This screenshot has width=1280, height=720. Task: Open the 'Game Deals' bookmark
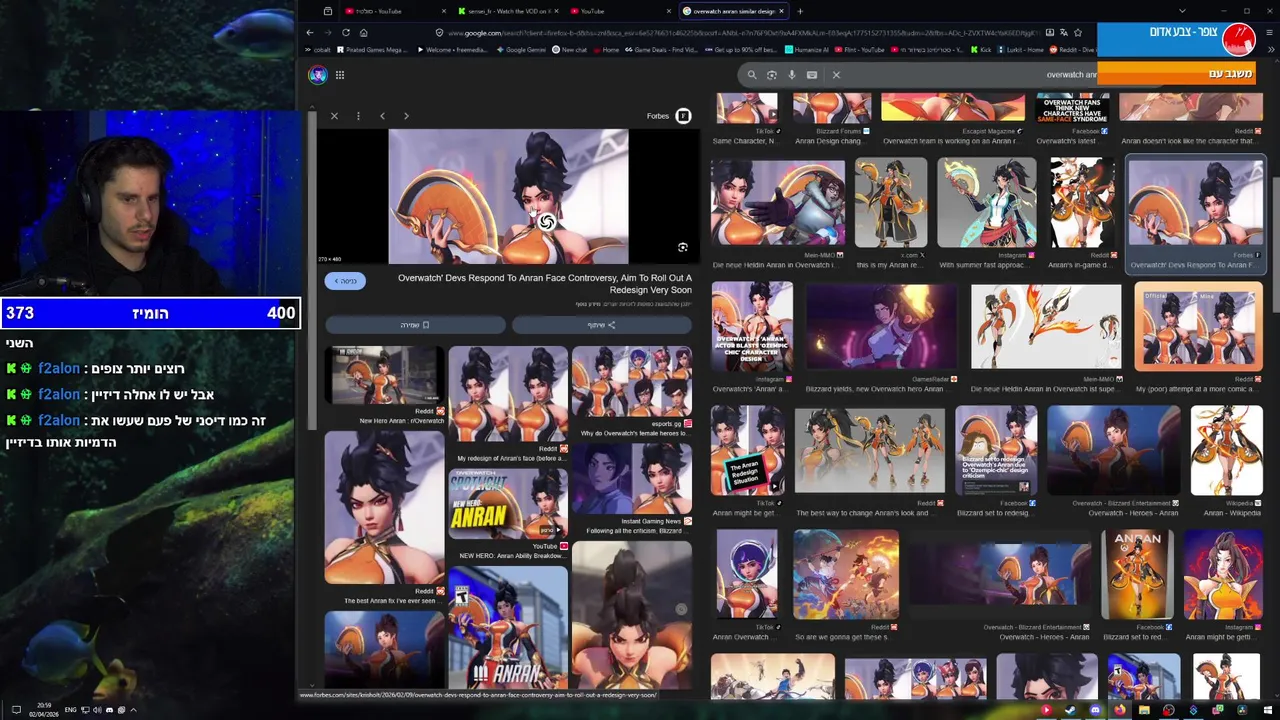tap(662, 49)
